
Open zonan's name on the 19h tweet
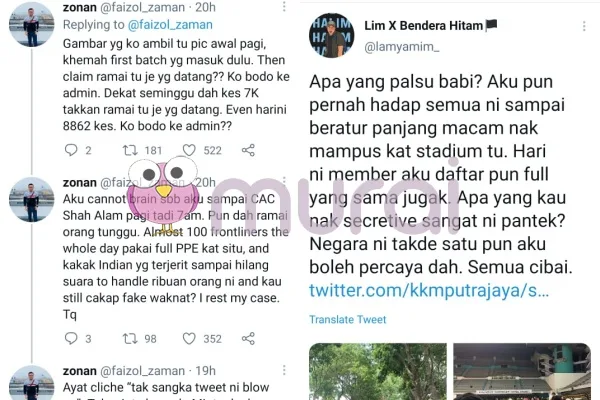(80, 371)
